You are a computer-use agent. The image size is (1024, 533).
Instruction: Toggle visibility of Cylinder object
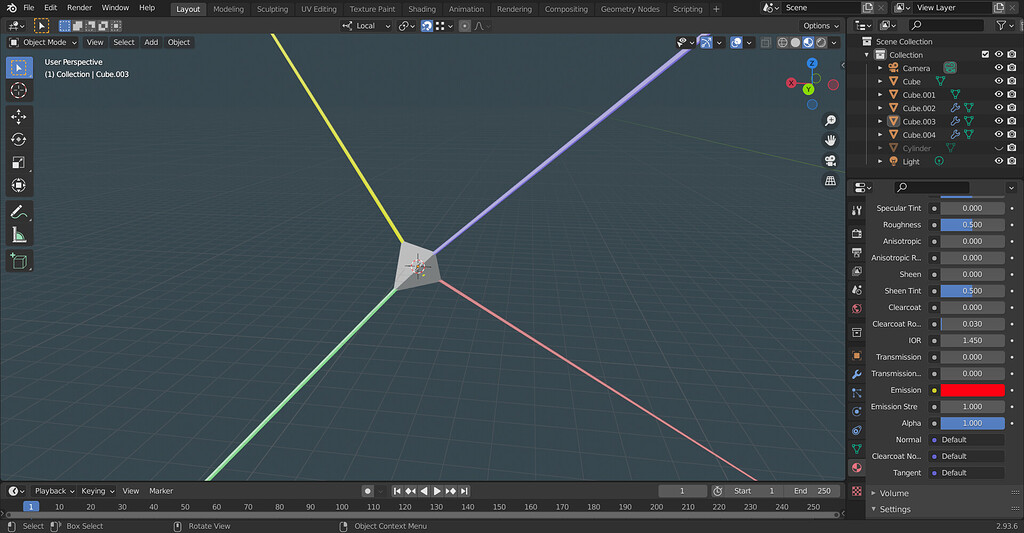(x=999, y=148)
